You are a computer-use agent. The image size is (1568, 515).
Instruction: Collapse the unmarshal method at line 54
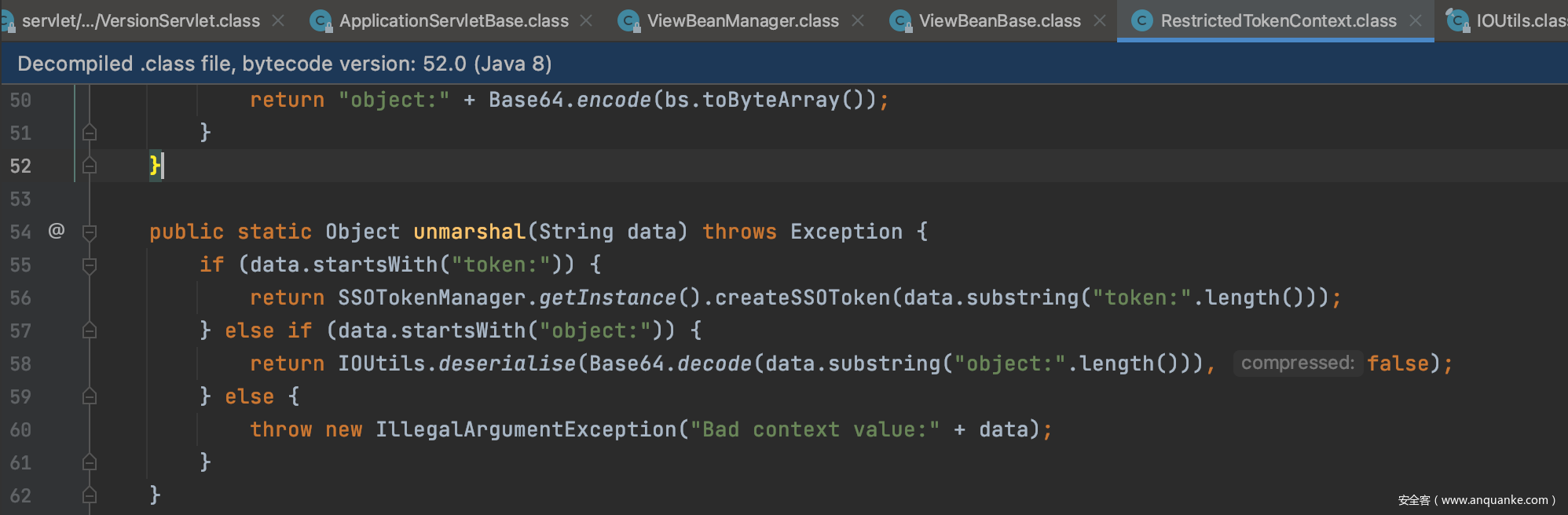(x=90, y=232)
